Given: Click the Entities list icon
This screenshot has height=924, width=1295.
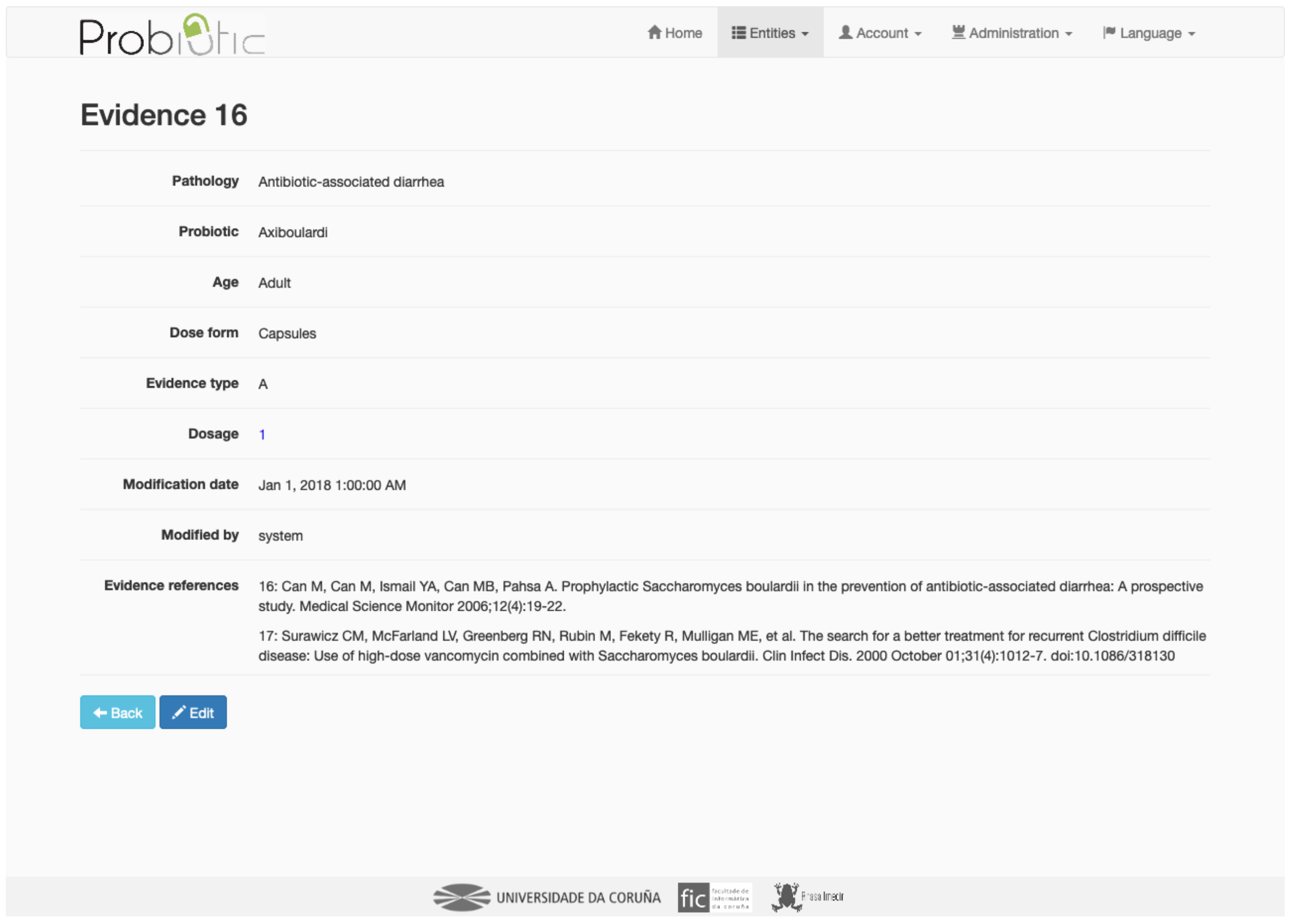Looking at the screenshot, I should tap(739, 32).
